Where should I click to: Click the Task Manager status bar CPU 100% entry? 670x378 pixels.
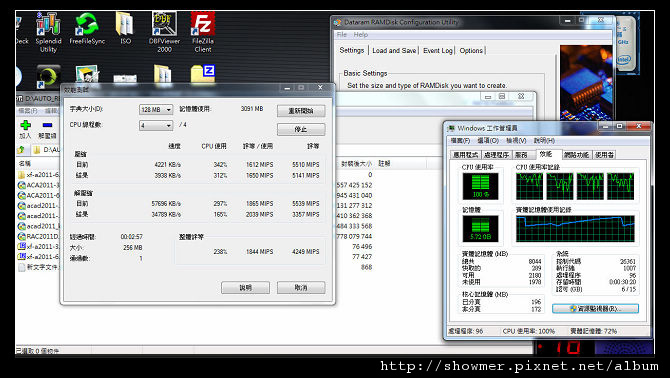[x=529, y=331]
